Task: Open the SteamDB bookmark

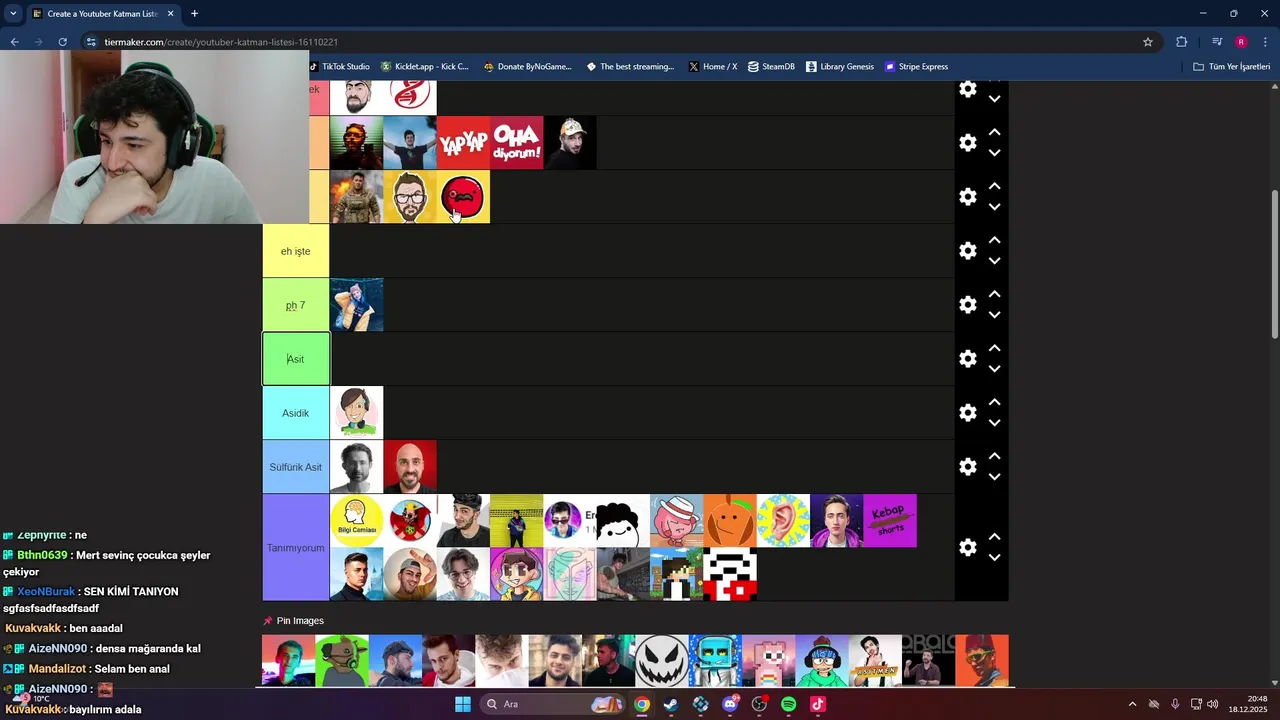Action: (771, 67)
